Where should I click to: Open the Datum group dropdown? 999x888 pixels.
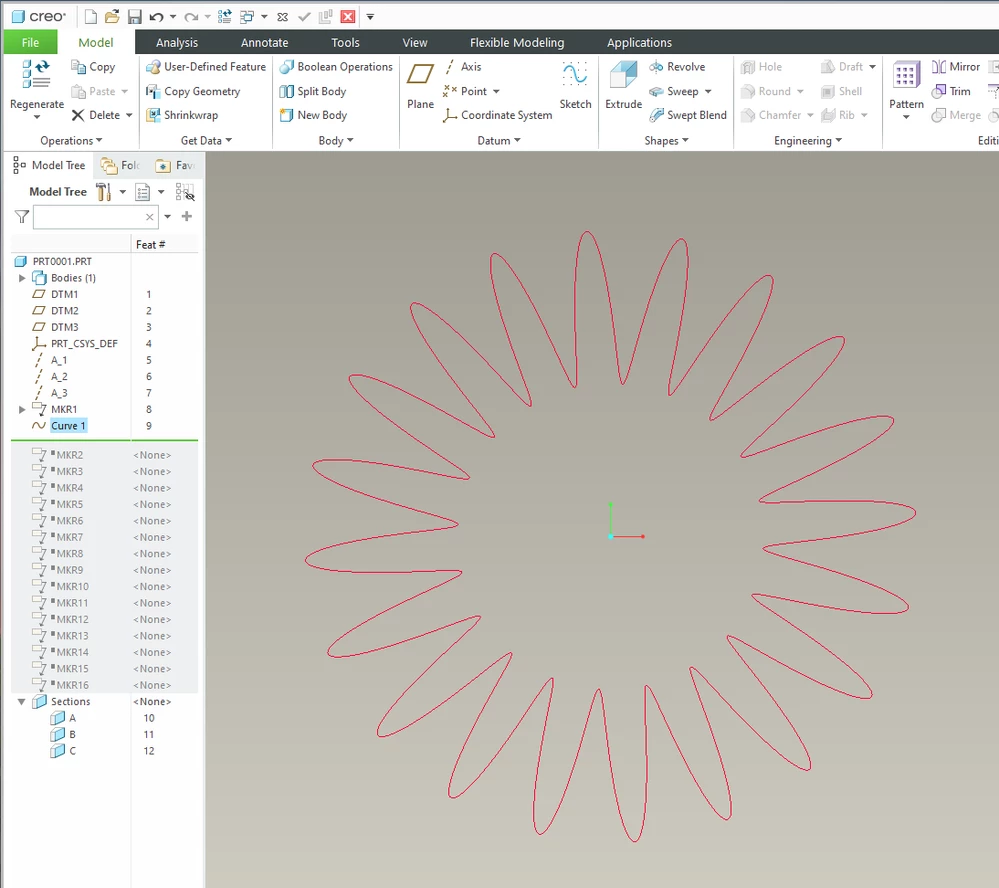[499, 141]
